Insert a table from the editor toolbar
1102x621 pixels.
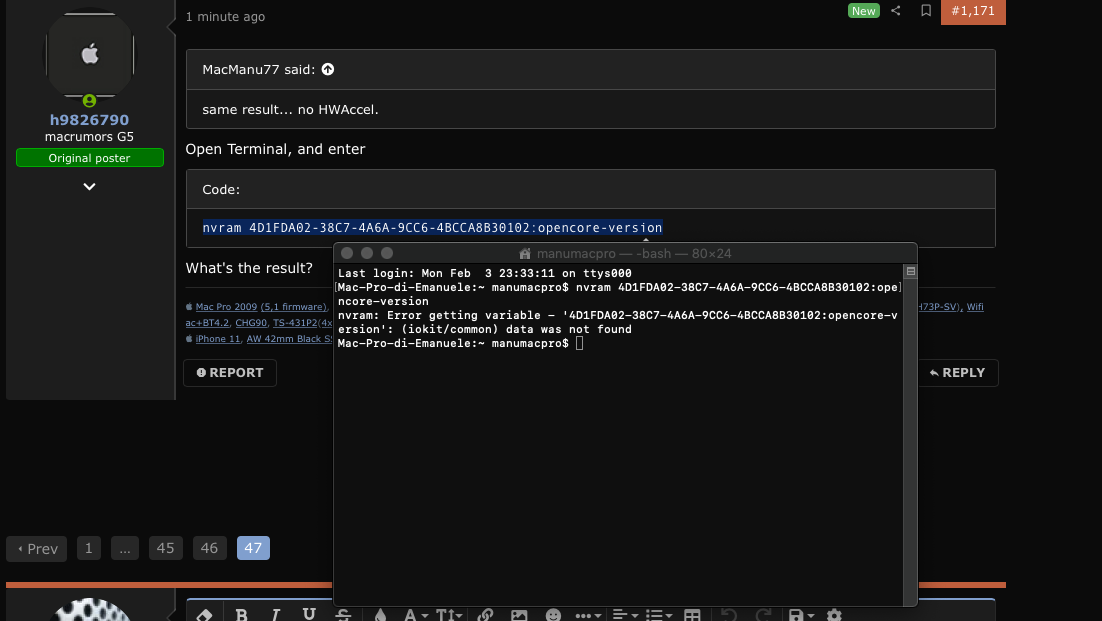point(692,615)
